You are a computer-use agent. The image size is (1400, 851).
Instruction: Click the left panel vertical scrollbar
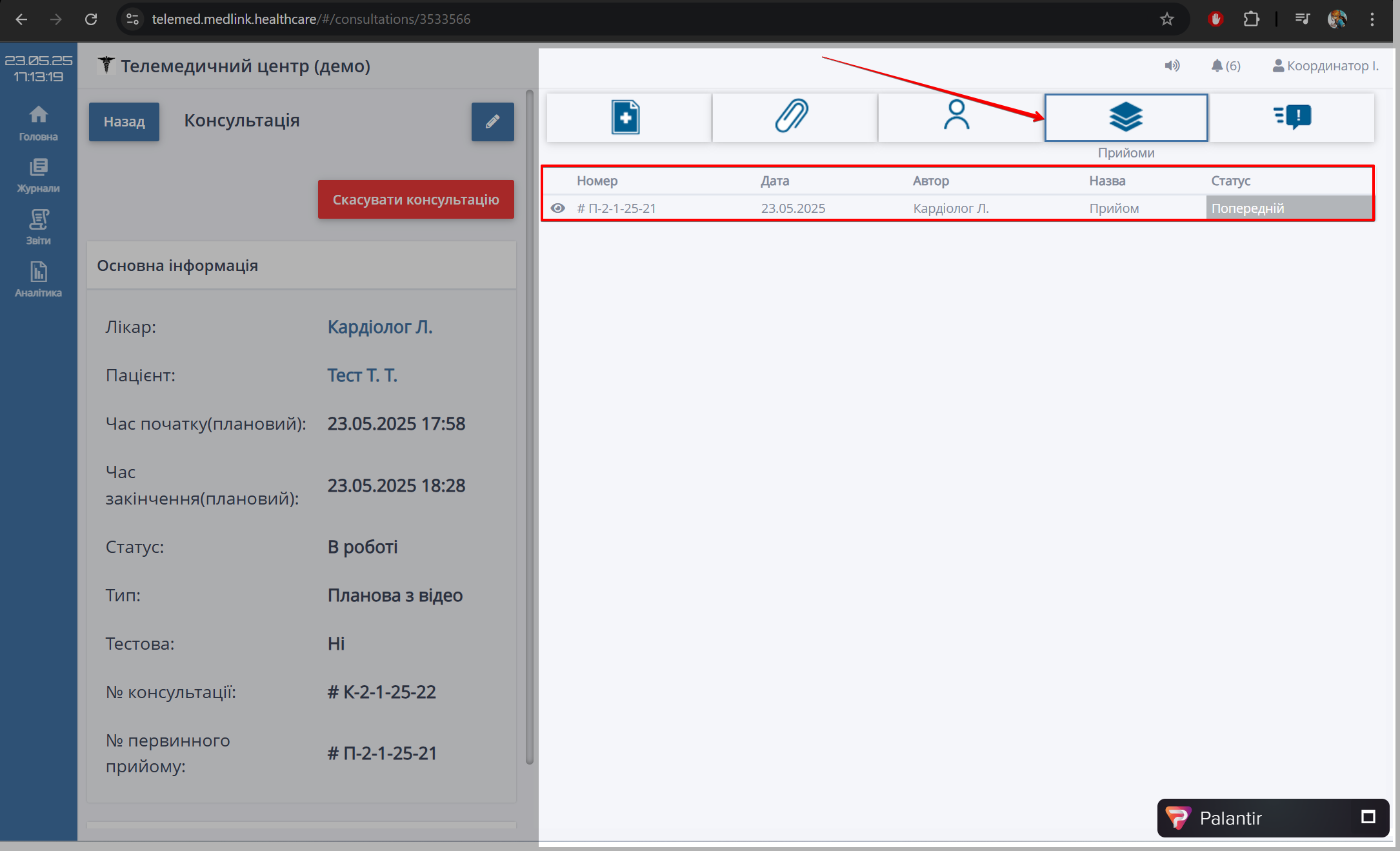pos(530,426)
